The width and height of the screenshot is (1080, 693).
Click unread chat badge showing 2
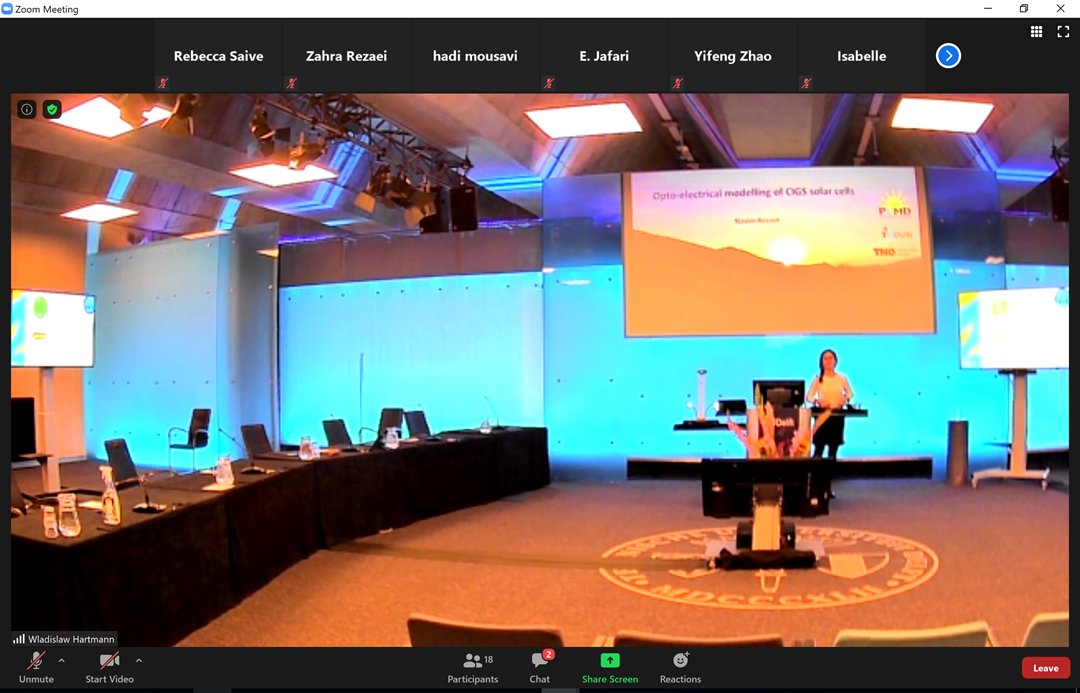pyautogui.click(x=548, y=654)
